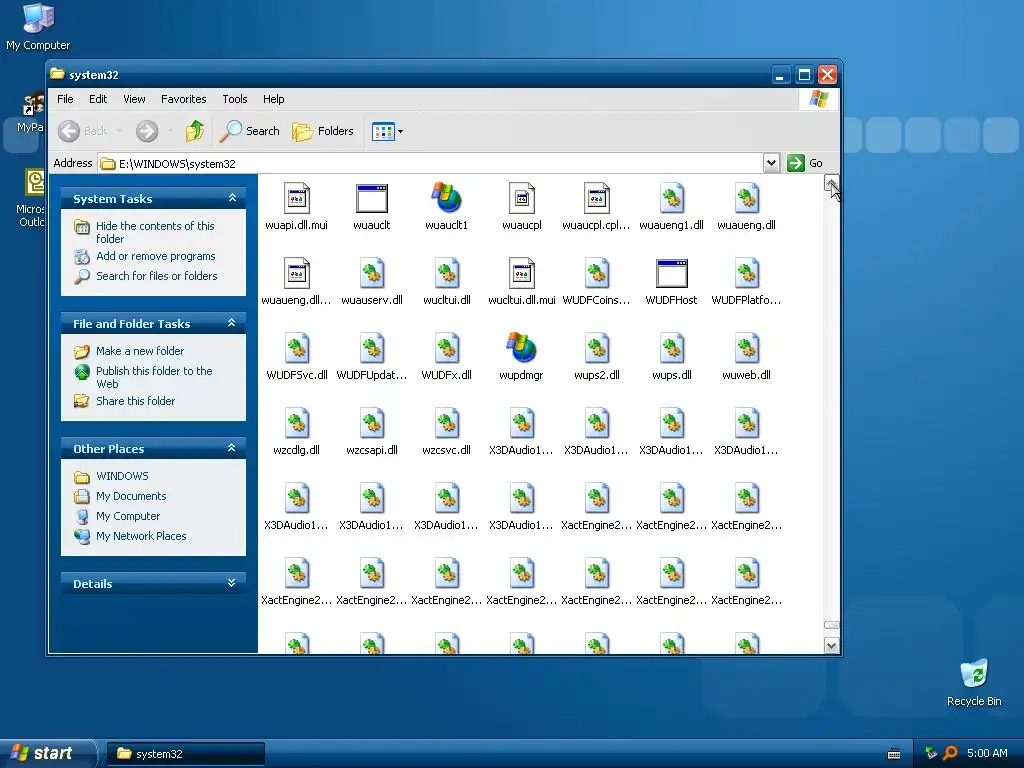Select the wups2.dll file icon
Viewport: 1024px width, 768px height.
coord(597,348)
